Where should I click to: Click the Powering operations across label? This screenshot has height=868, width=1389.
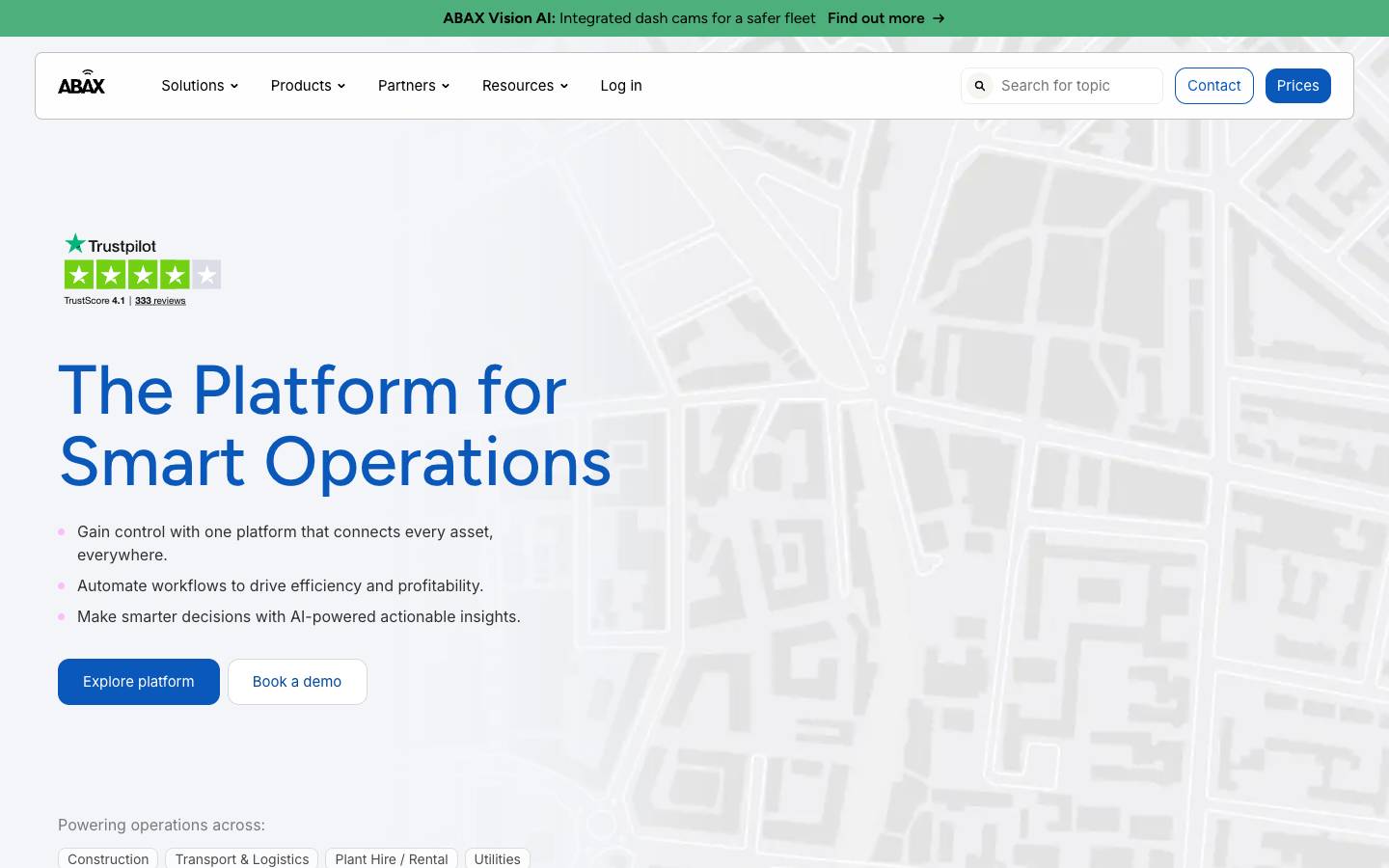[x=161, y=825]
